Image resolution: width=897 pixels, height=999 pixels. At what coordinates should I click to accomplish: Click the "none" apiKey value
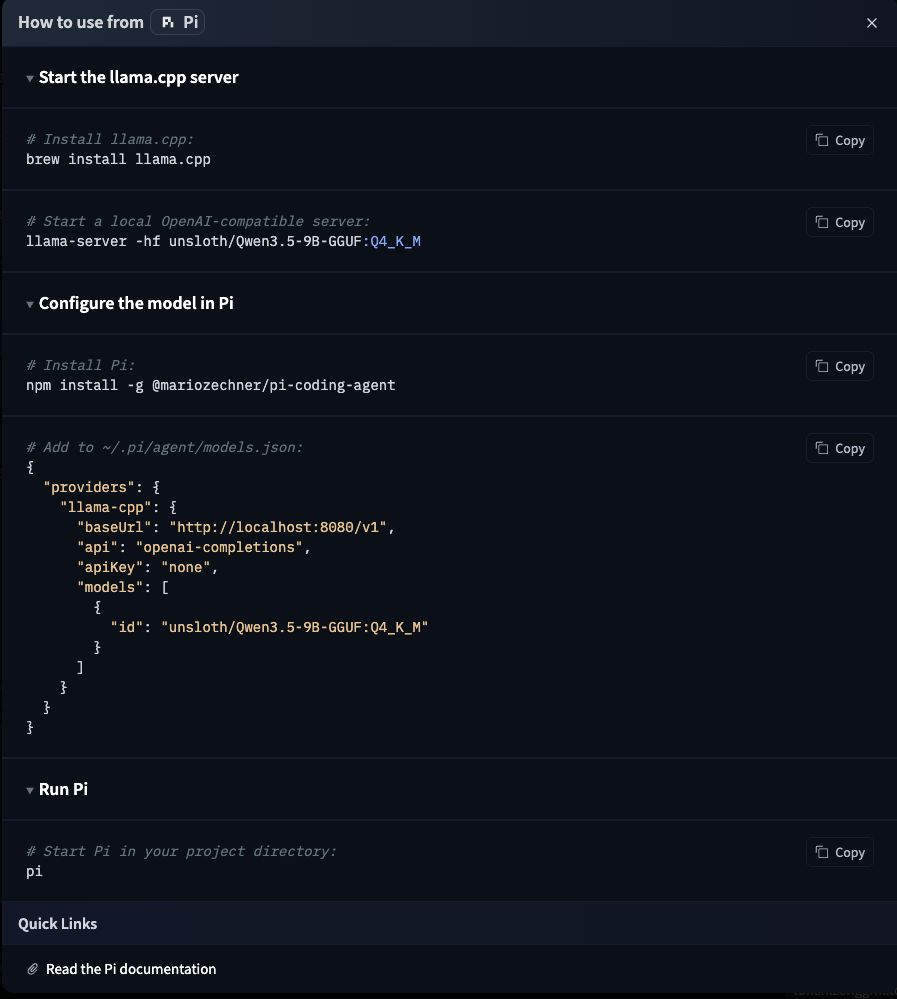pyautogui.click(x=185, y=568)
